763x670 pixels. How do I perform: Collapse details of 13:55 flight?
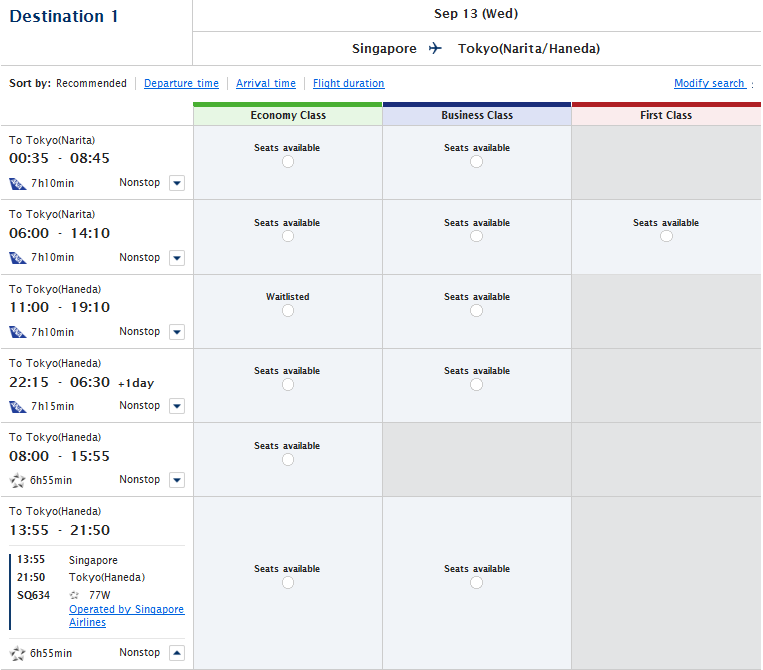click(177, 653)
